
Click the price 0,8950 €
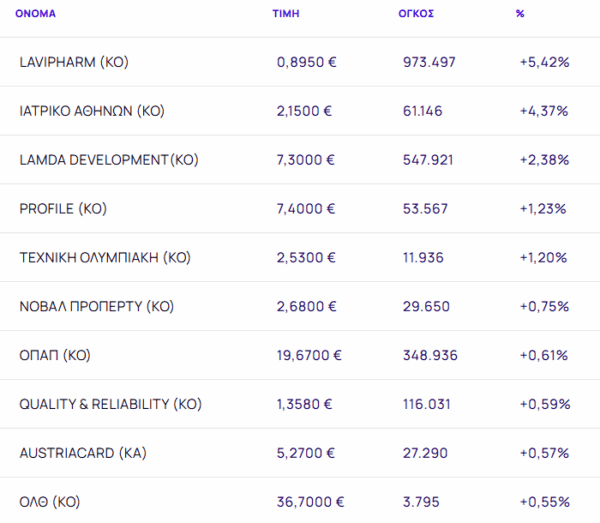307,62
